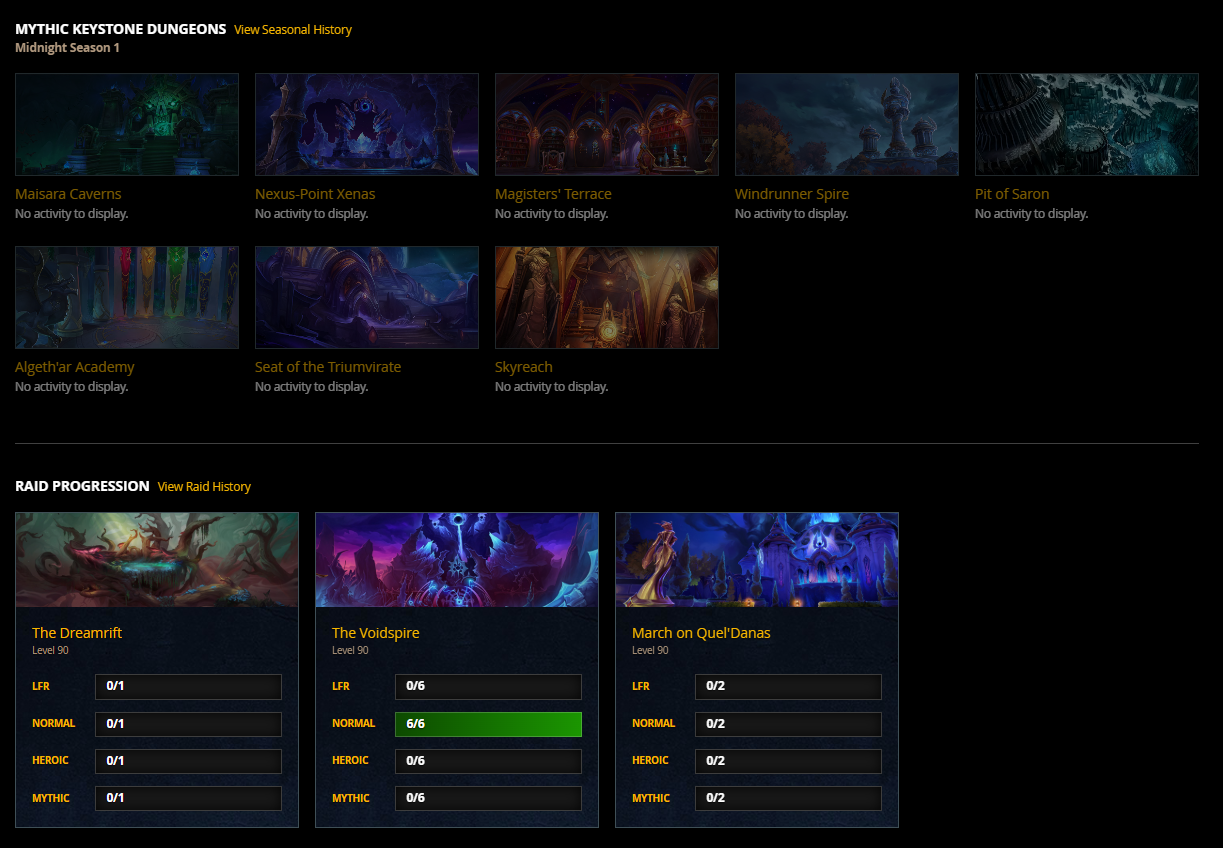This screenshot has height=848, width=1223.
Task: Open The Voidspire raid title
Action: (376, 633)
